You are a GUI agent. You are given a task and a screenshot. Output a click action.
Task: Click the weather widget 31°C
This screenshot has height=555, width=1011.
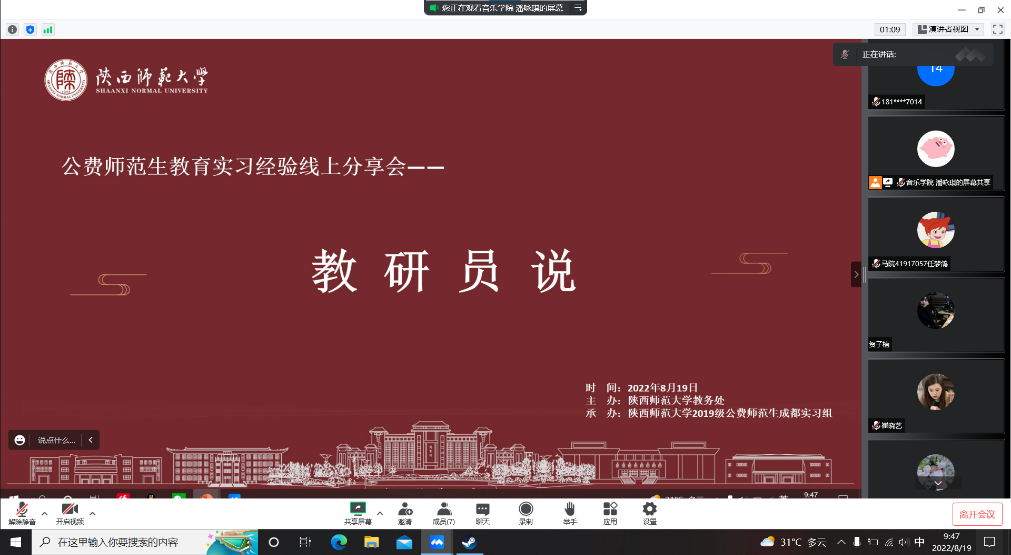793,542
